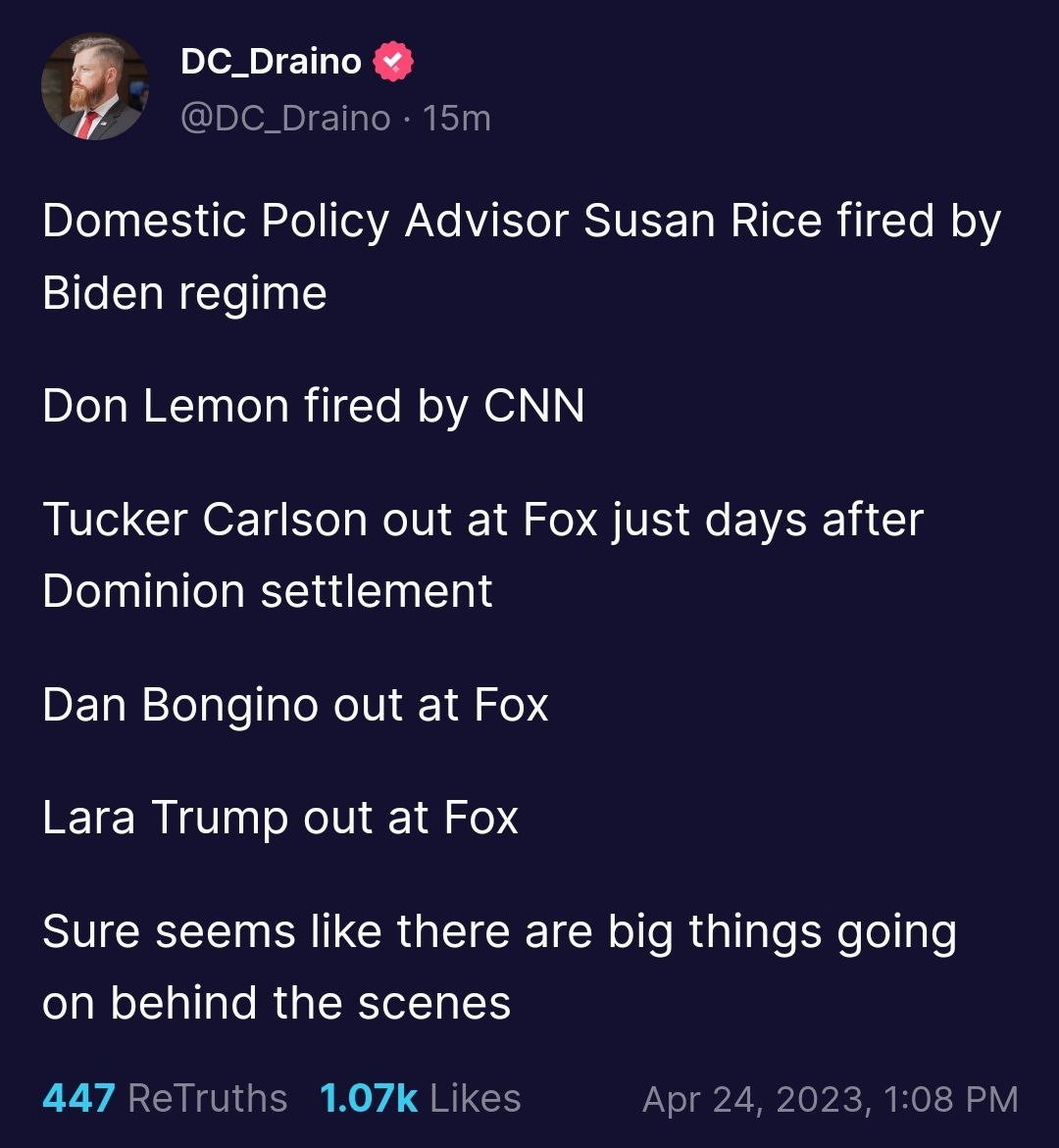Click the 1:08 PM post time

951,1099
